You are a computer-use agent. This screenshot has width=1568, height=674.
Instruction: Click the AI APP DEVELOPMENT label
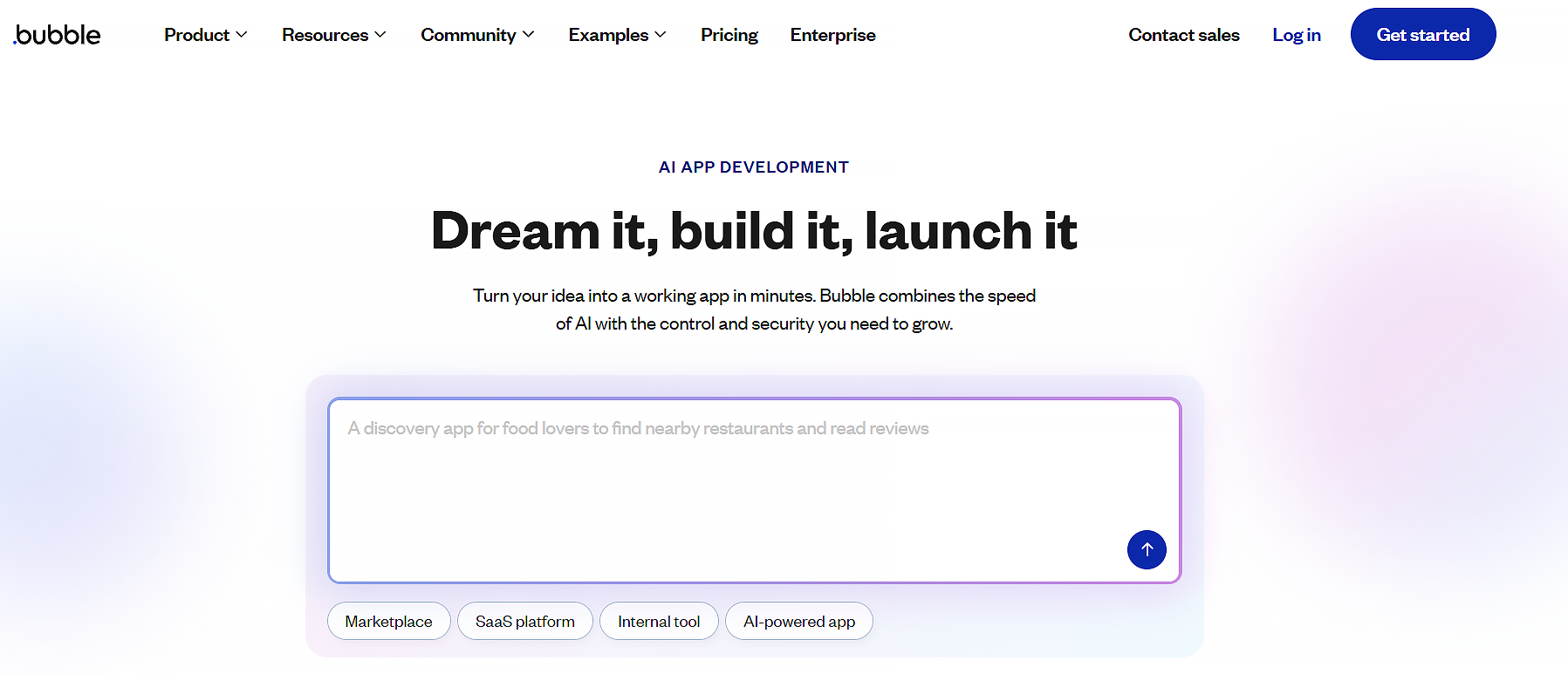pos(754,167)
